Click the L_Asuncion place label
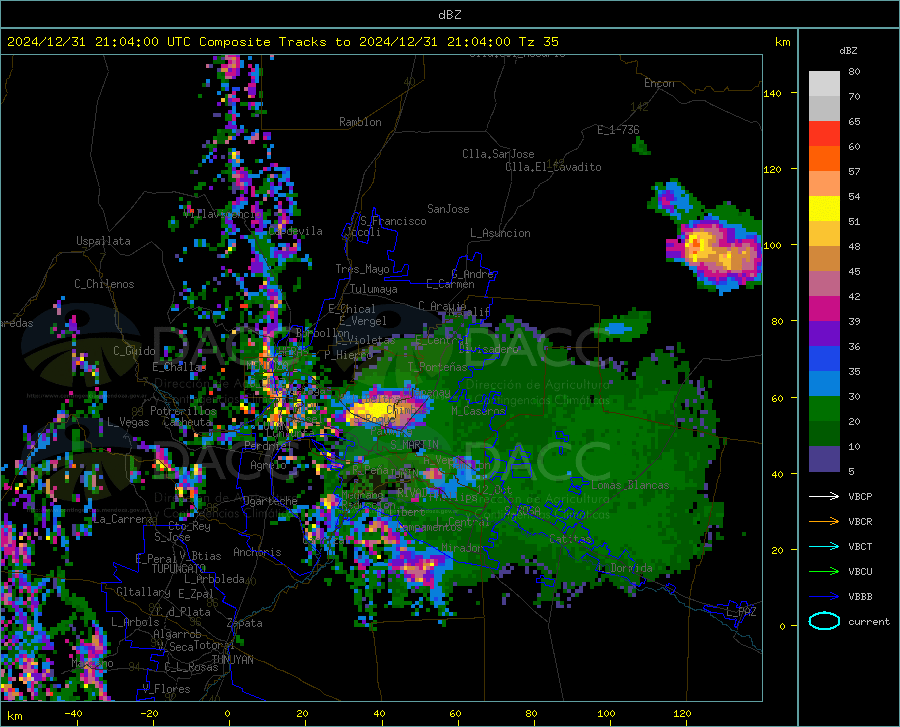Image resolution: width=900 pixels, height=727 pixels. pos(500,233)
